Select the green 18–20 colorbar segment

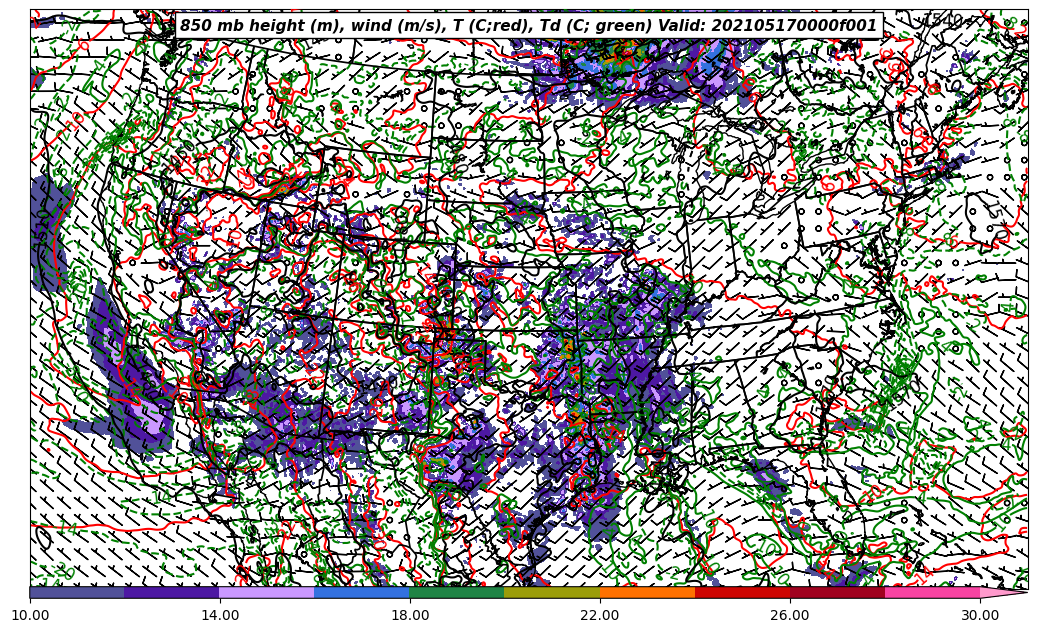(457, 592)
